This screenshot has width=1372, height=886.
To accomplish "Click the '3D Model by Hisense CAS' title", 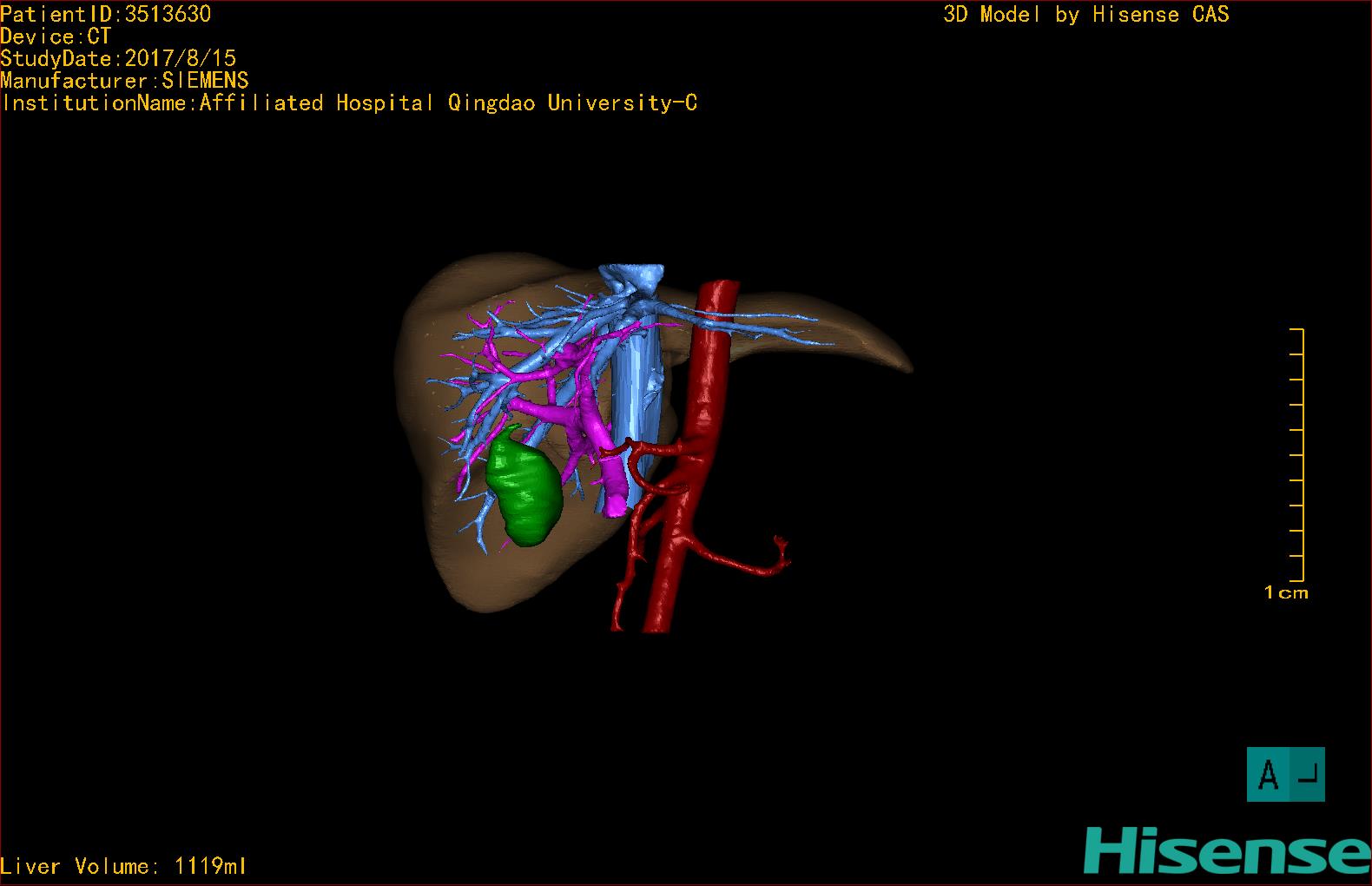I will pos(1086,15).
